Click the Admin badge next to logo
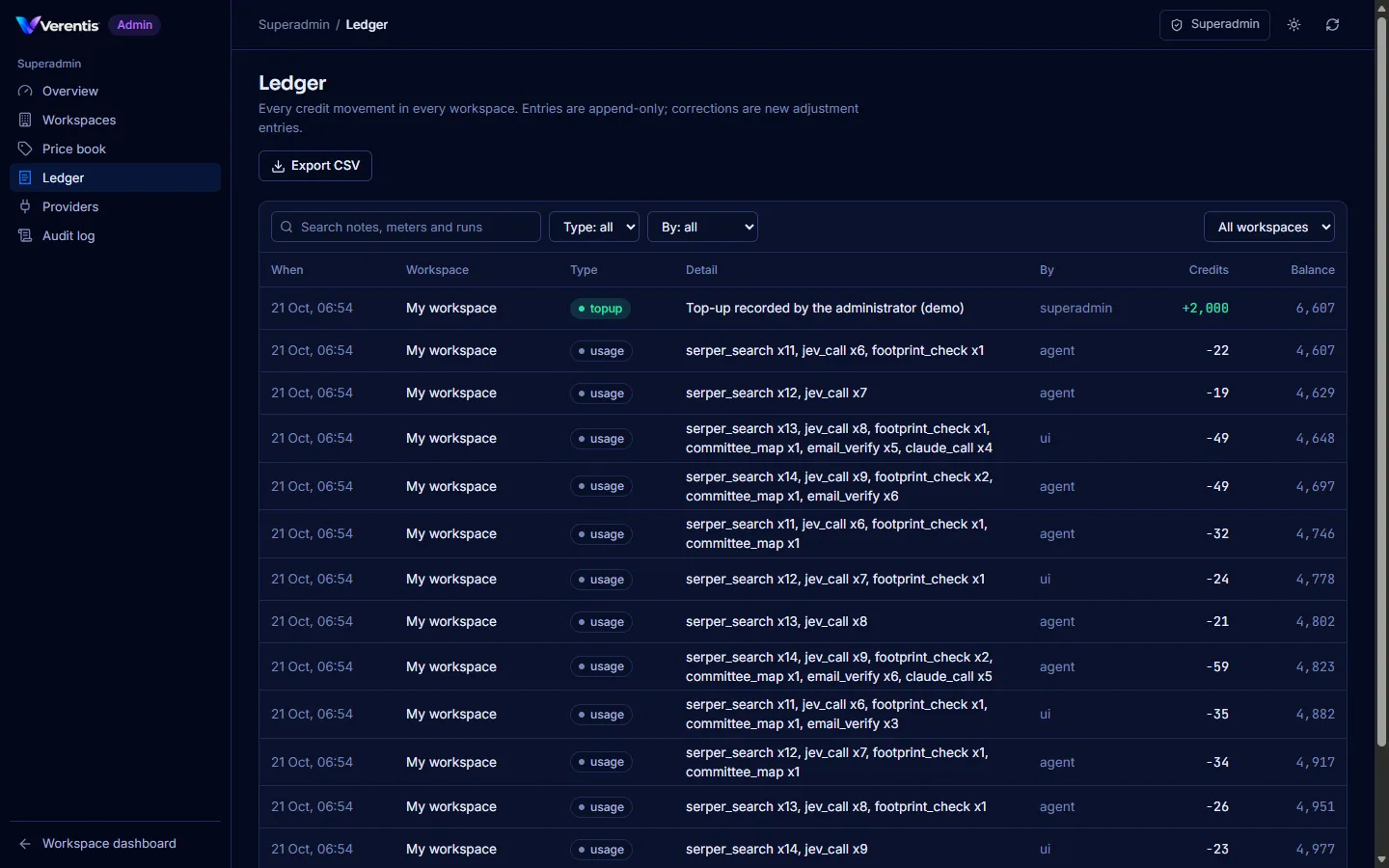The width and height of the screenshot is (1389, 868). point(134,25)
